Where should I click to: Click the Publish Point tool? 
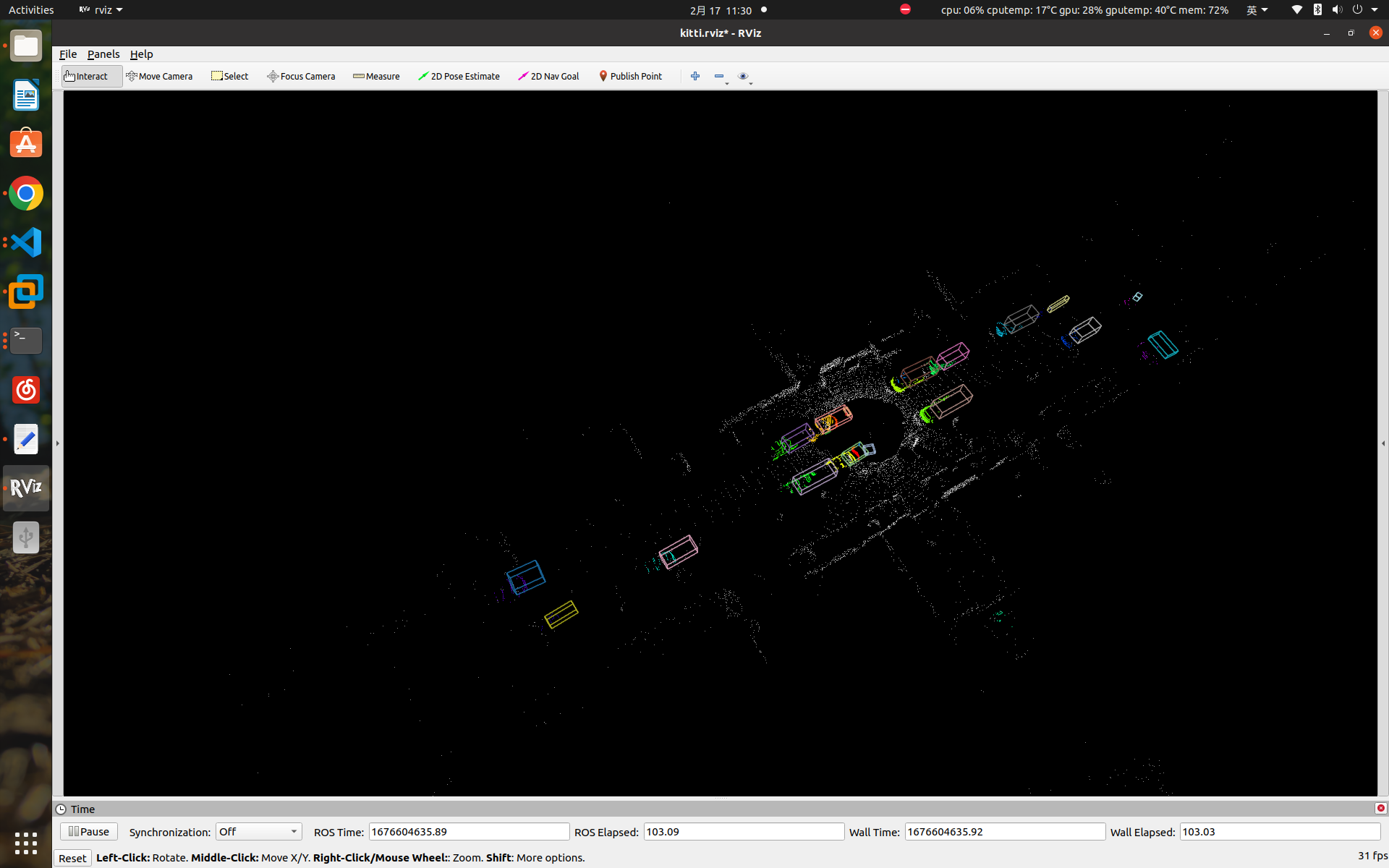(630, 76)
